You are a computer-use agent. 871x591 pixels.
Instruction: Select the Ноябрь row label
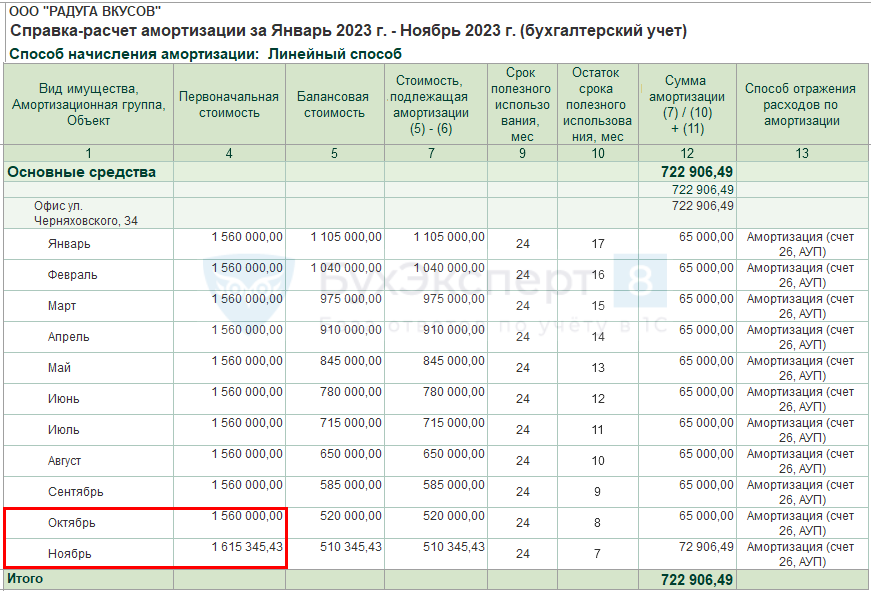(69, 553)
